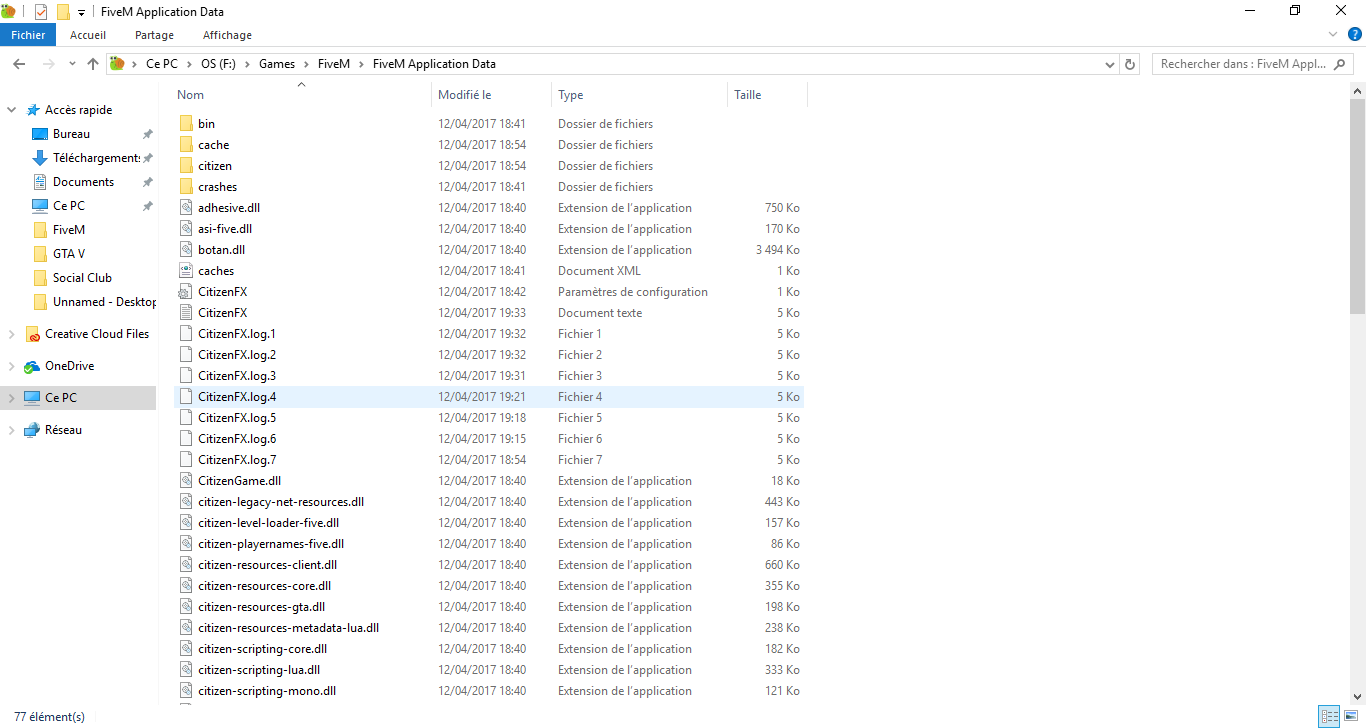Switch to large icons view layout
The width and height of the screenshot is (1366, 728).
(1350, 716)
